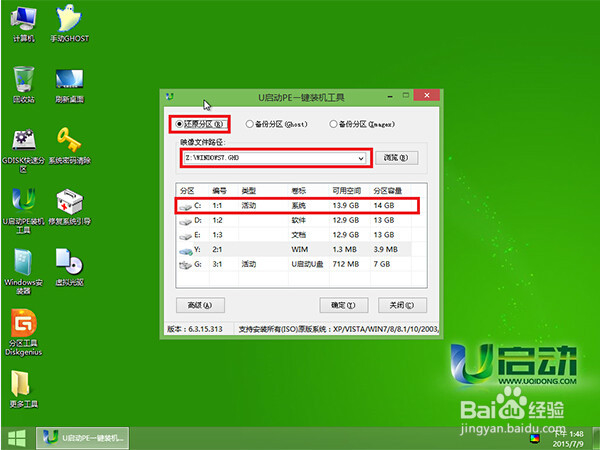Click the colorful system tray icon
The height and width of the screenshot is (450, 600).
(535, 439)
